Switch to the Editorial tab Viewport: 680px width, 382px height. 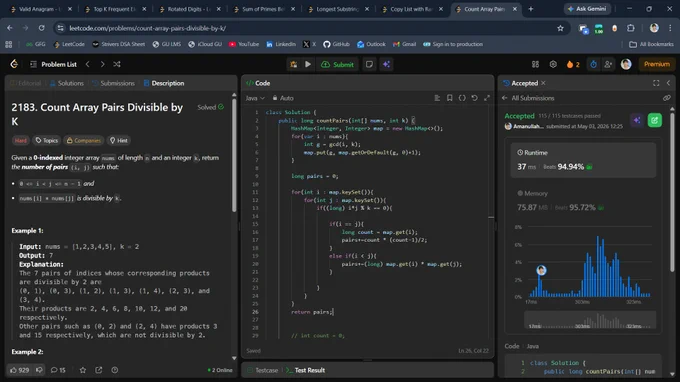click(x=26, y=83)
